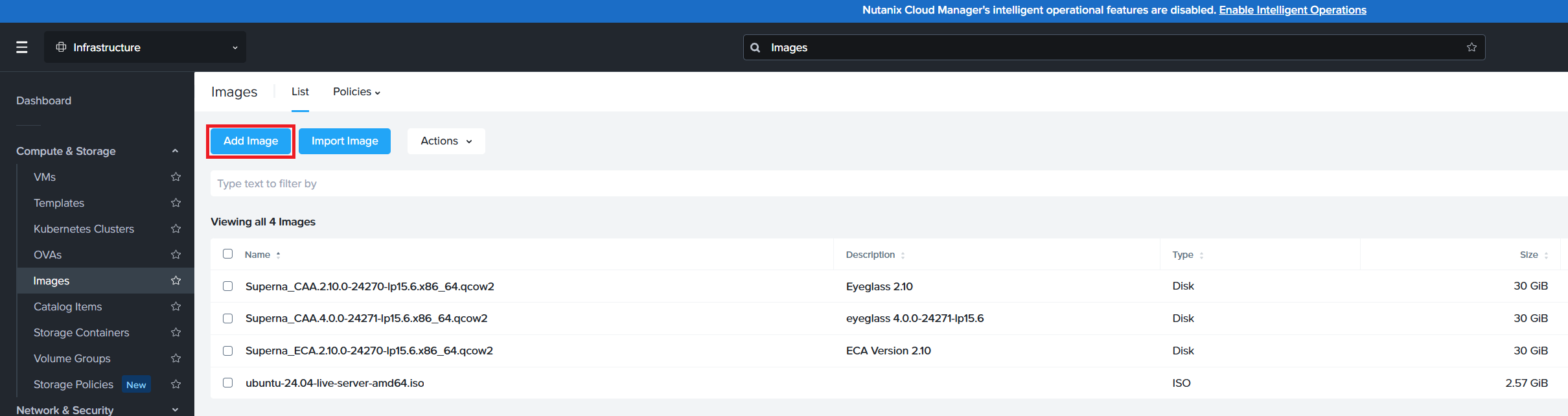Sort by Description column arrows
Screen dimensions: 1568x416
(x=903, y=255)
